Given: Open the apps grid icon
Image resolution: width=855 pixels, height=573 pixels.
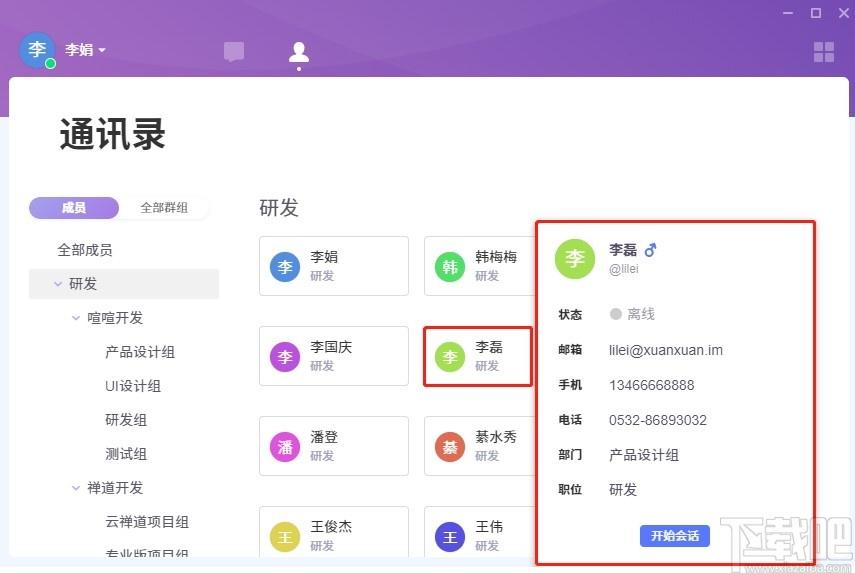Looking at the screenshot, I should [x=824, y=52].
